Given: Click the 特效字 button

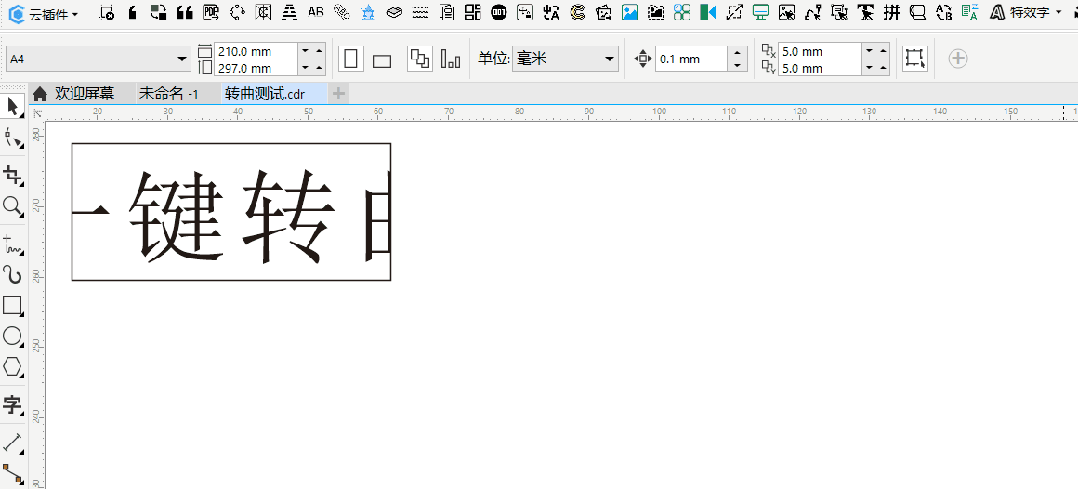Looking at the screenshot, I should (x=1020, y=12).
